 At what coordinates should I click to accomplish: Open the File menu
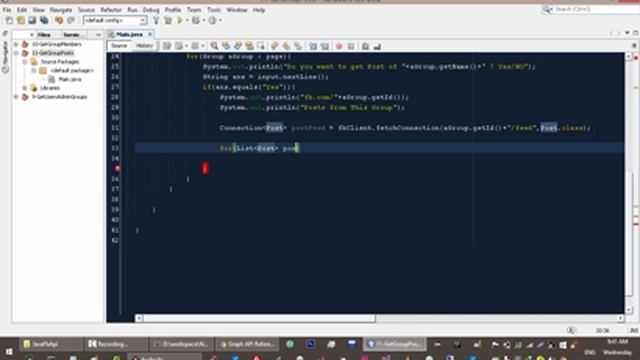[x=7, y=10]
